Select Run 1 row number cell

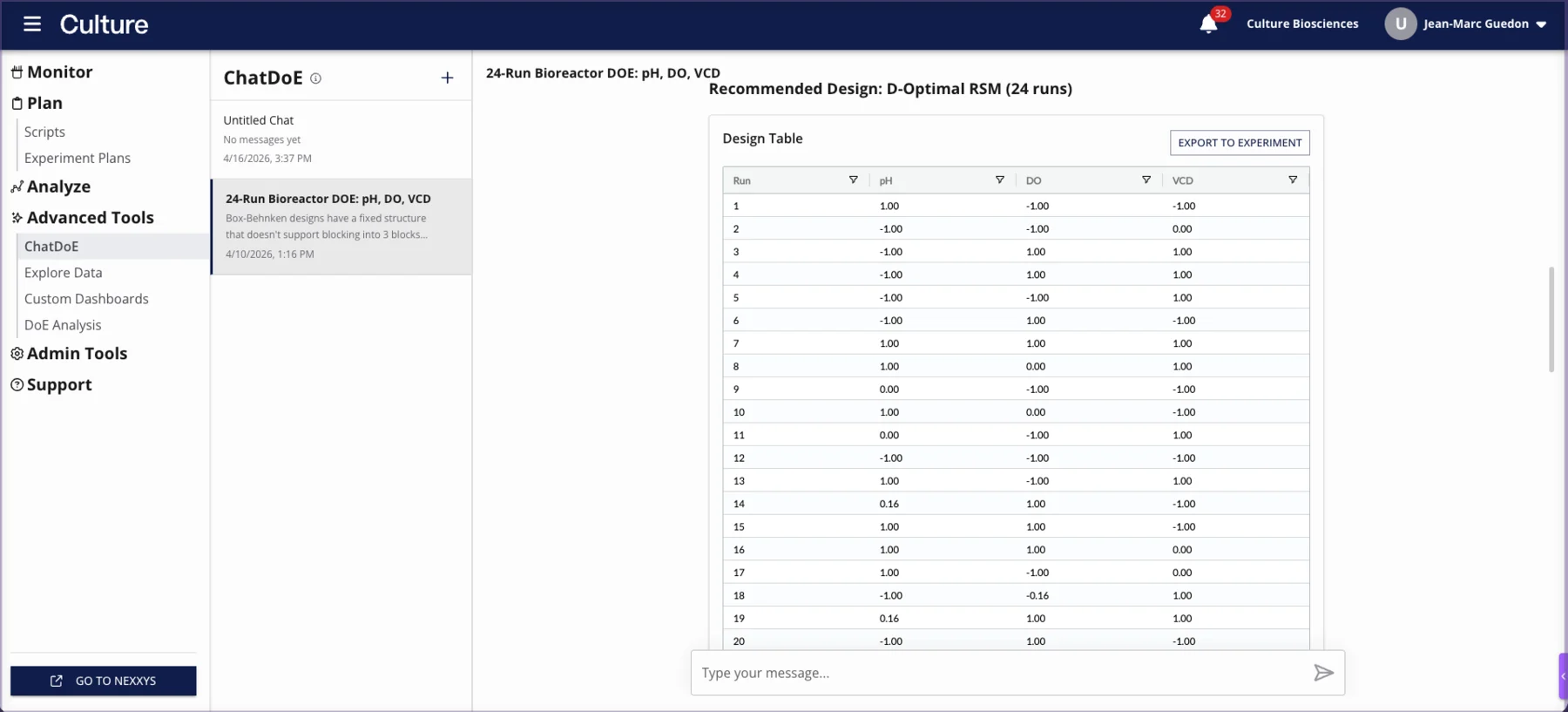point(736,207)
